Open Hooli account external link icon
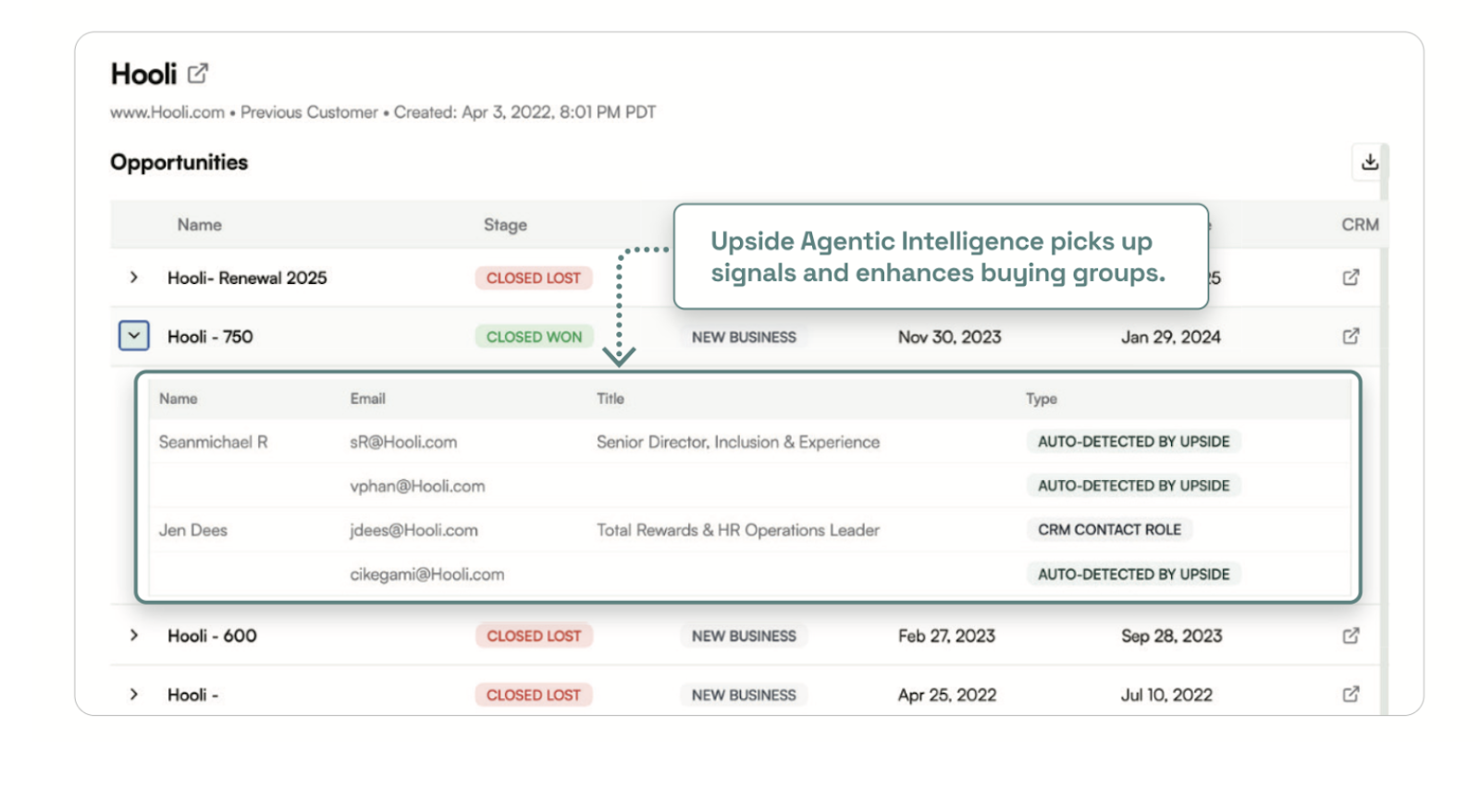Screen dimensions: 1480x812 (198, 73)
